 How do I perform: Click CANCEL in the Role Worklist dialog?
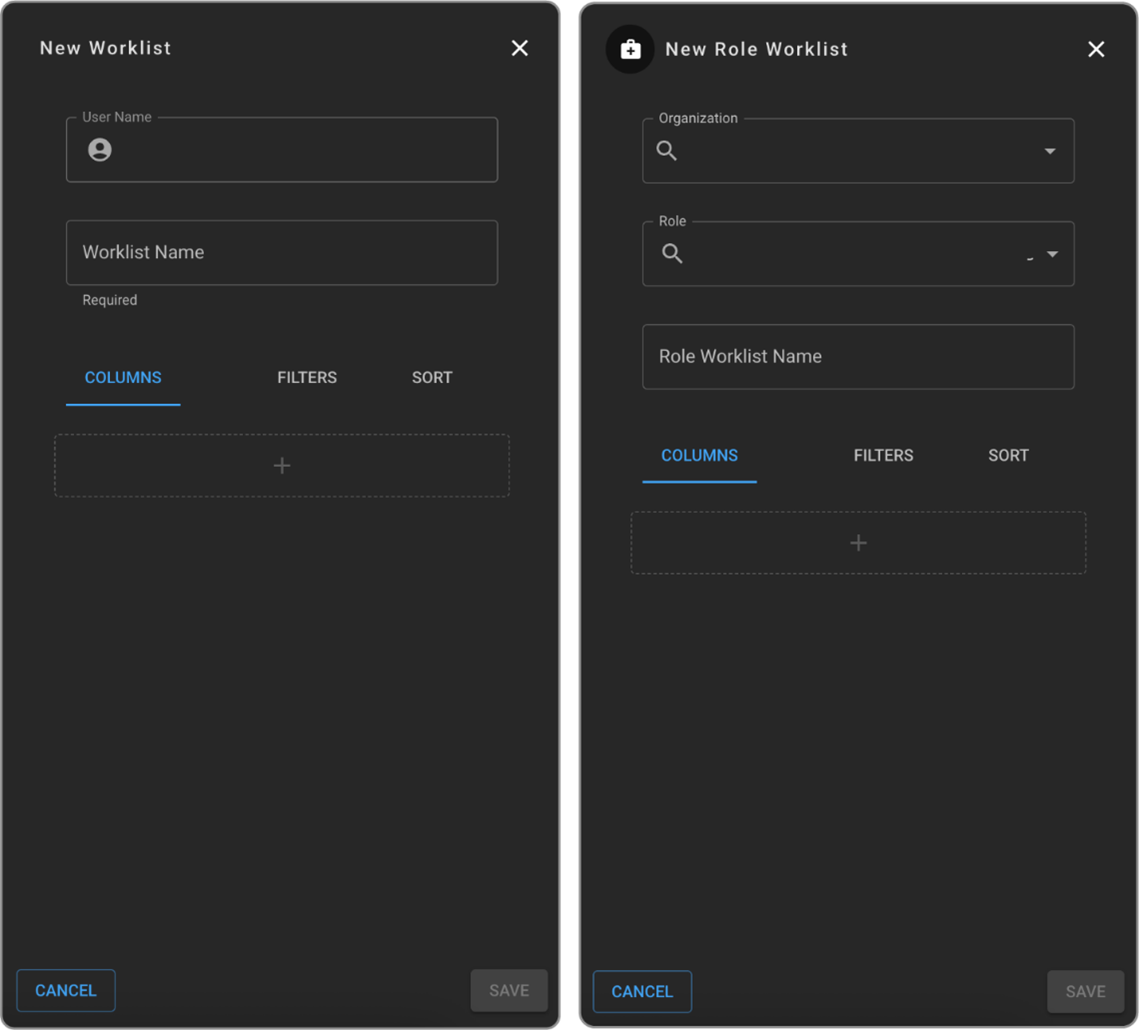pyautogui.click(x=642, y=991)
